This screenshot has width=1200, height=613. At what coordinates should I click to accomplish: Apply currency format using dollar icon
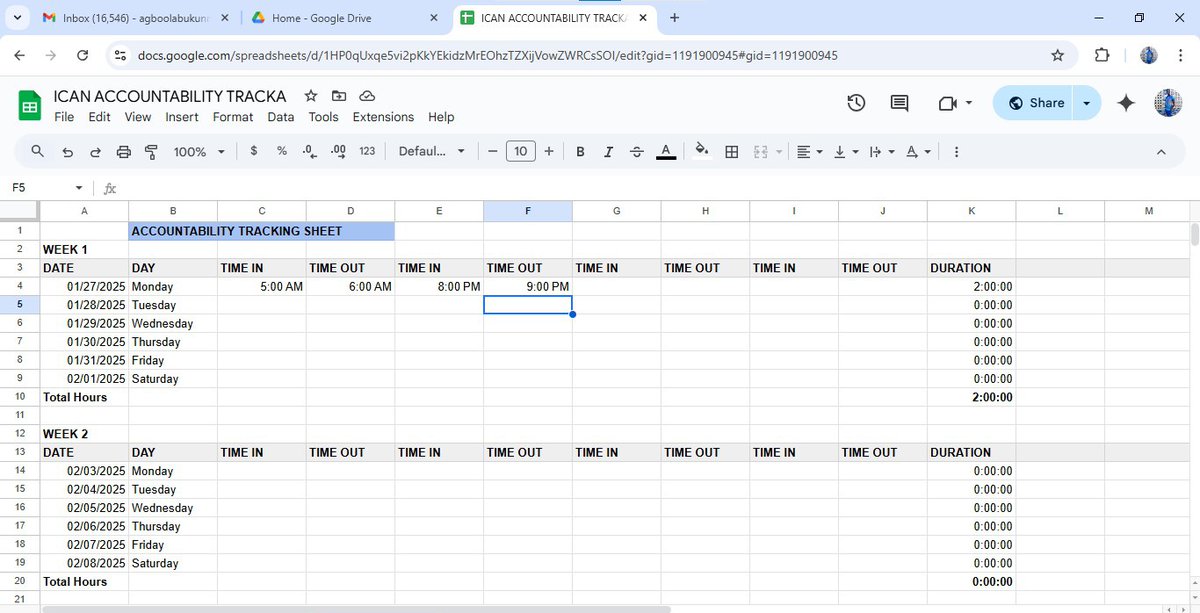click(x=253, y=151)
